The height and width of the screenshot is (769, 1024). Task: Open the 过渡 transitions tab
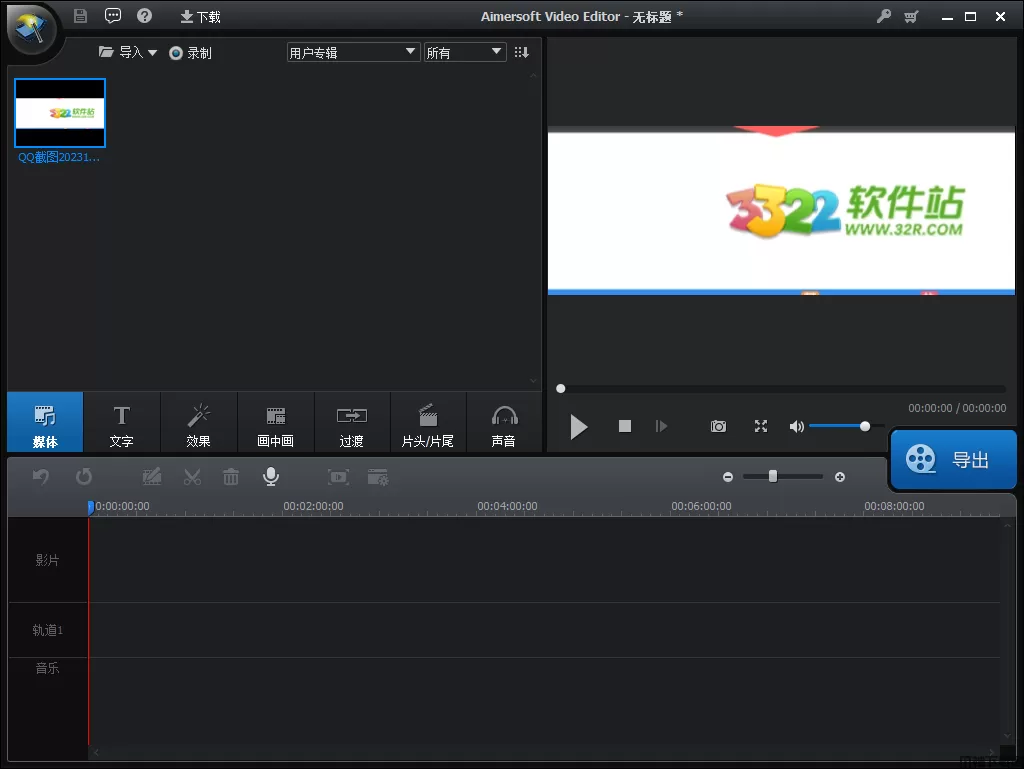pyautogui.click(x=351, y=424)
